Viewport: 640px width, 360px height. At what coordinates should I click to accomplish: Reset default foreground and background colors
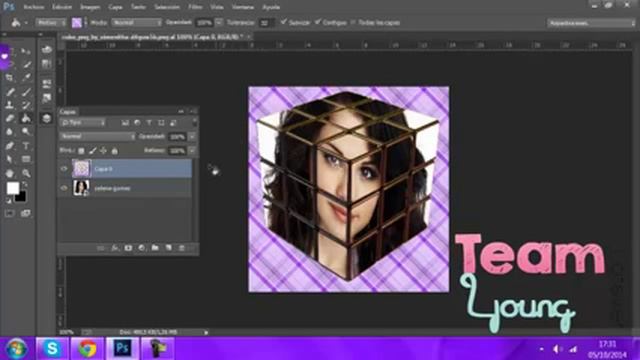point(9,201)
